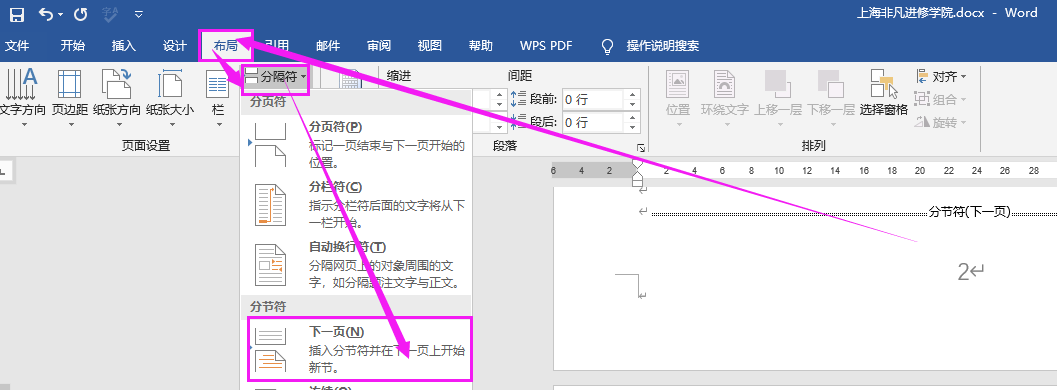Open the 选择窗格 selection pane
Screen dimensions: 1057x390
coord(884,94)
